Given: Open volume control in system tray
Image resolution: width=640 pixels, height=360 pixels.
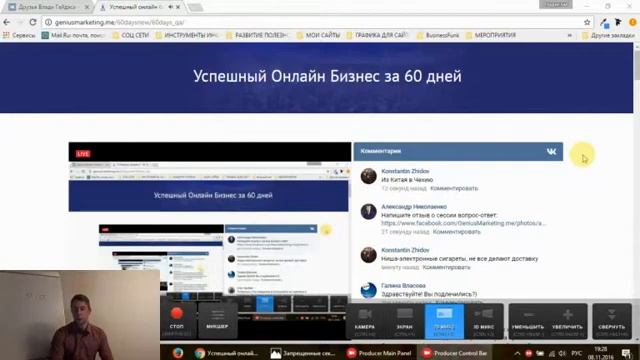Looking at the screenshot, I should tap(562, 353).
